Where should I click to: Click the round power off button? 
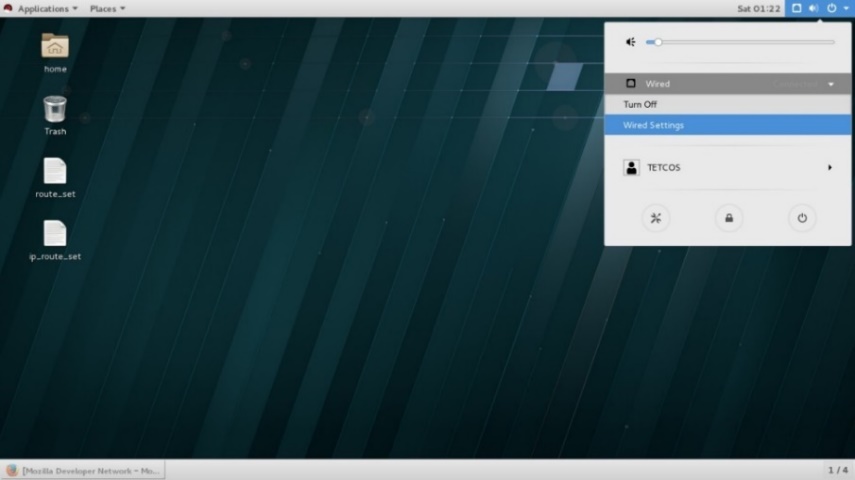(x=801, y=218)
